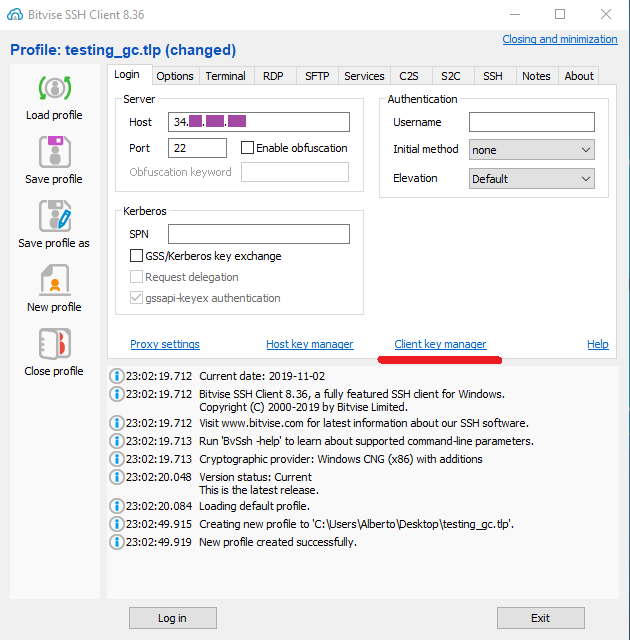This screenshot has height=640, width=630.
Task: Click the Bitvise cloud logo in title bar
Action: click(x=15, y=15)
